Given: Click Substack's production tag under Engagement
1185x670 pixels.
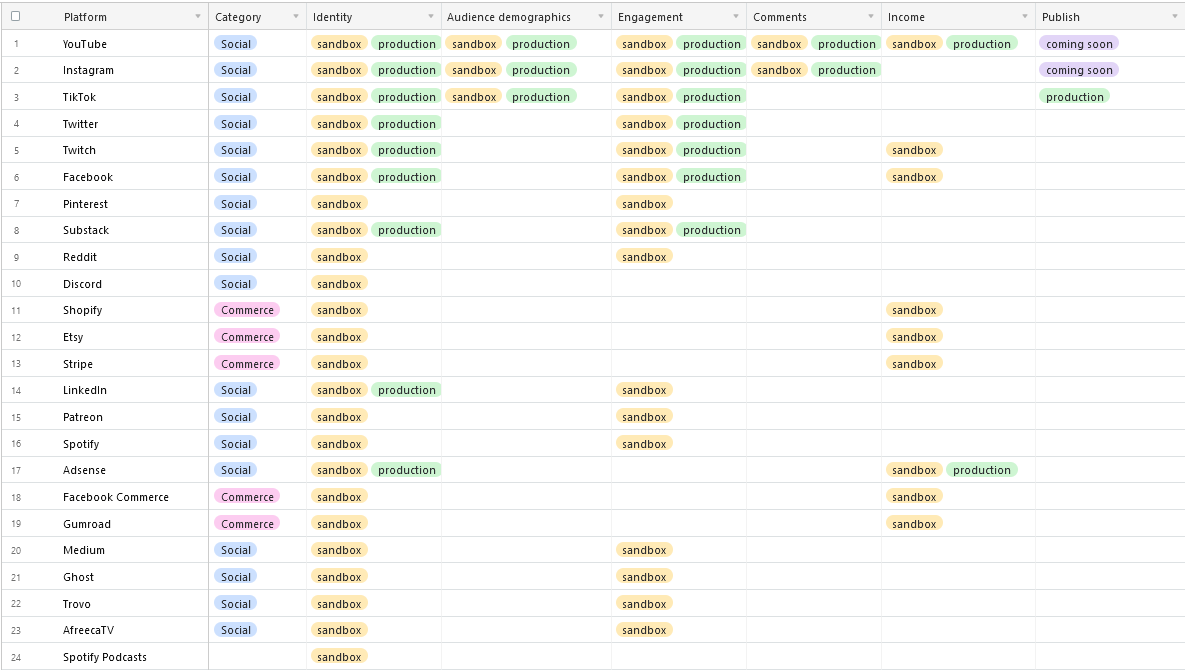Looking at the screenshot, I should coord(712,230).
